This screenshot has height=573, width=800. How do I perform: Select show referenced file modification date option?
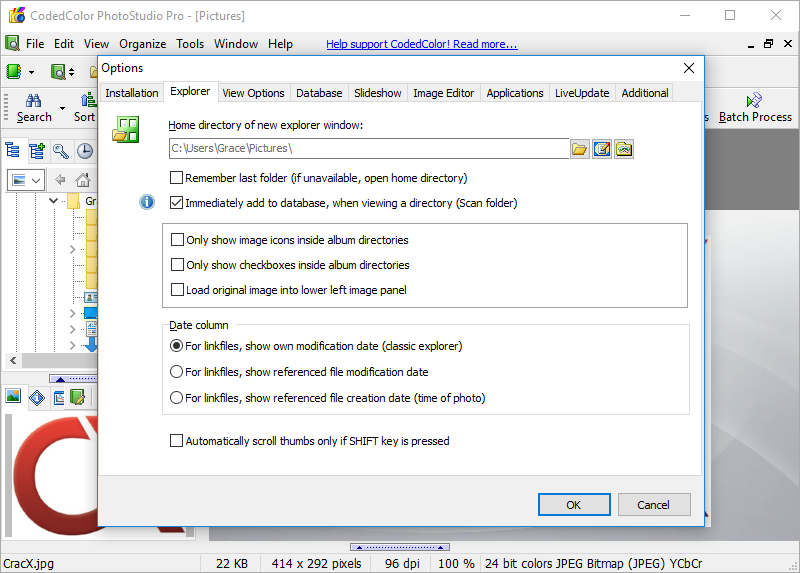click(x=176, y=372)
